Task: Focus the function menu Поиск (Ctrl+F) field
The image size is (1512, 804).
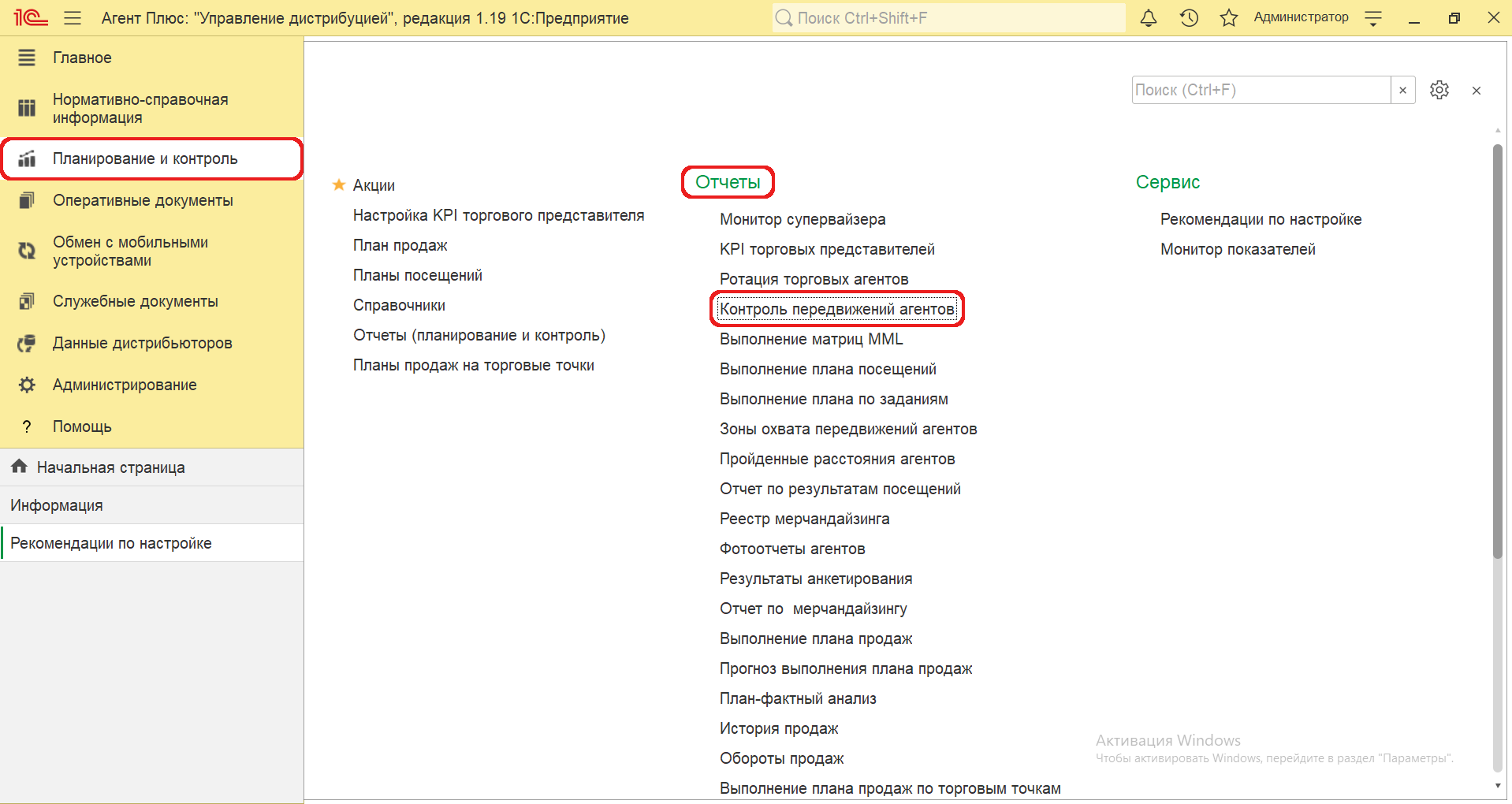Action: [1261, 90]
